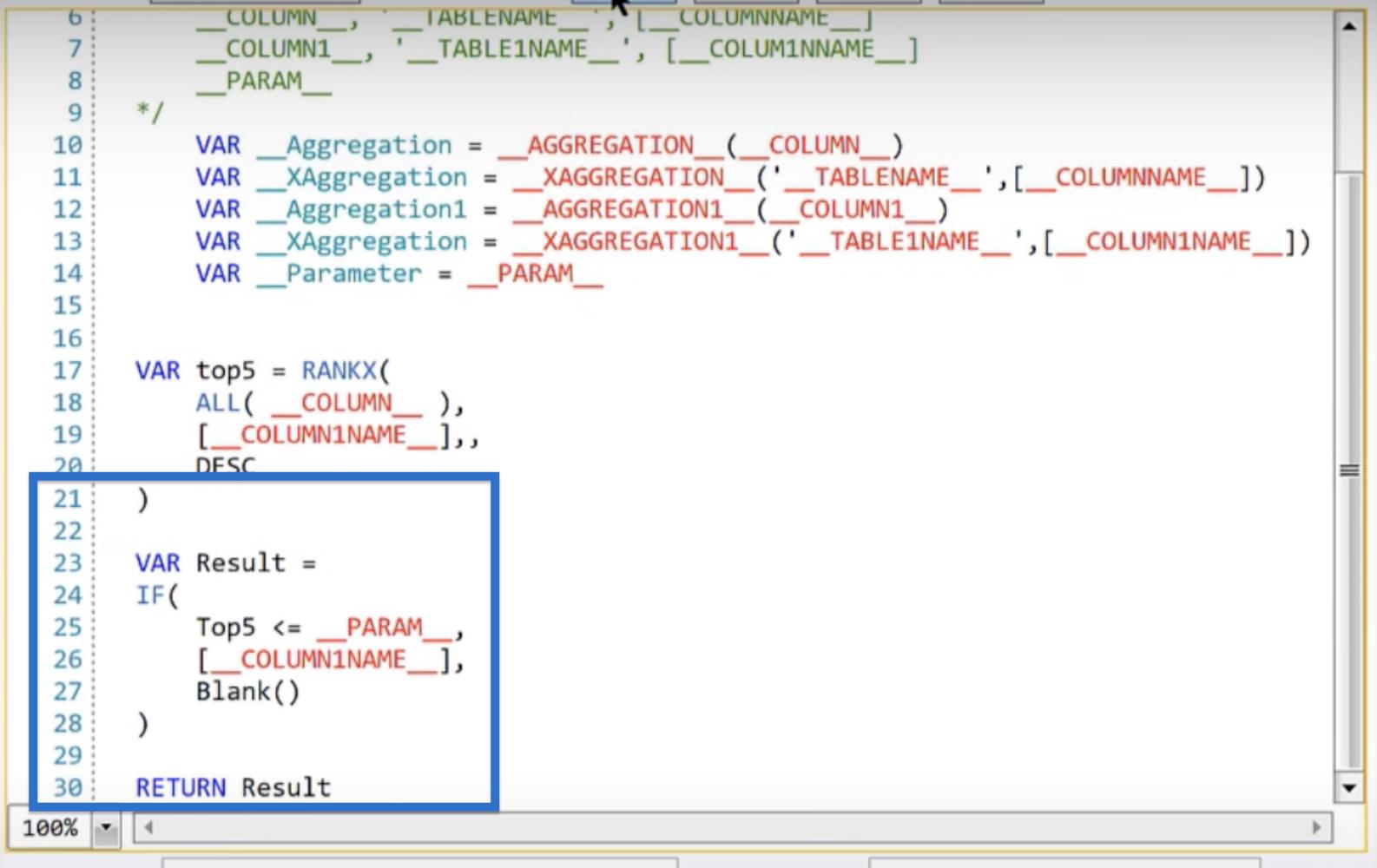This screenshot has height=868, width=1377.
Task: Click the RANKX function on line 17
Action: tap(339, 371)
